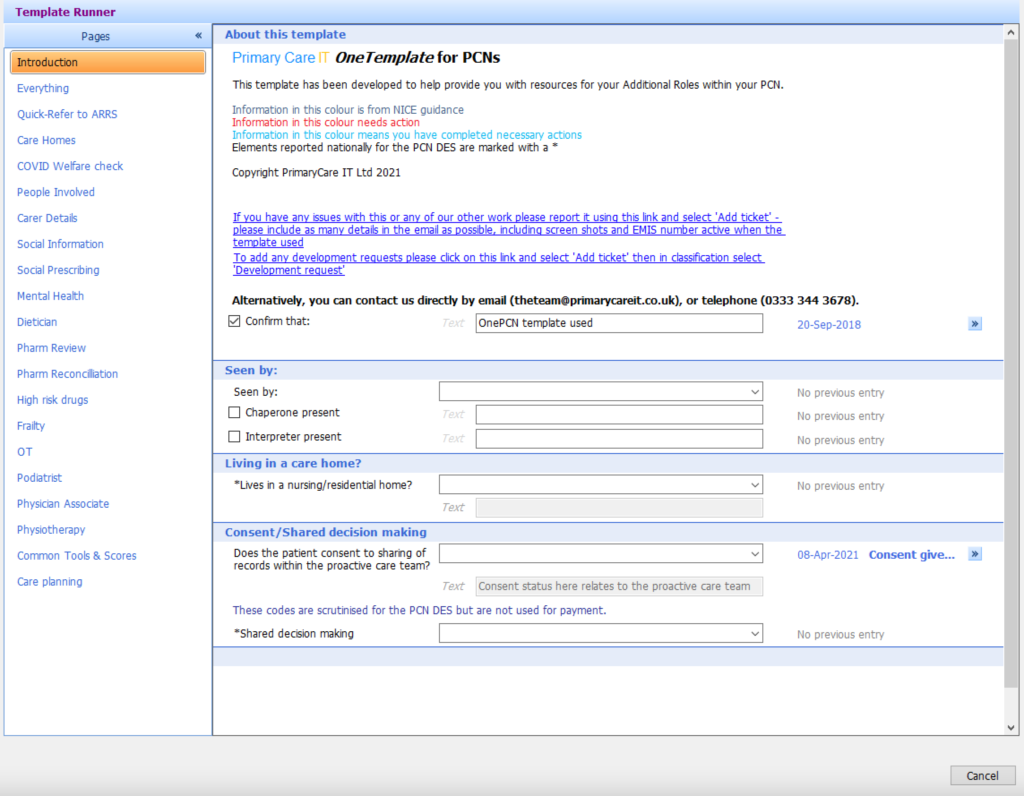This screenshot has height=796, width=1024.
Task: Click the care home text field
Action: point(619,508)
